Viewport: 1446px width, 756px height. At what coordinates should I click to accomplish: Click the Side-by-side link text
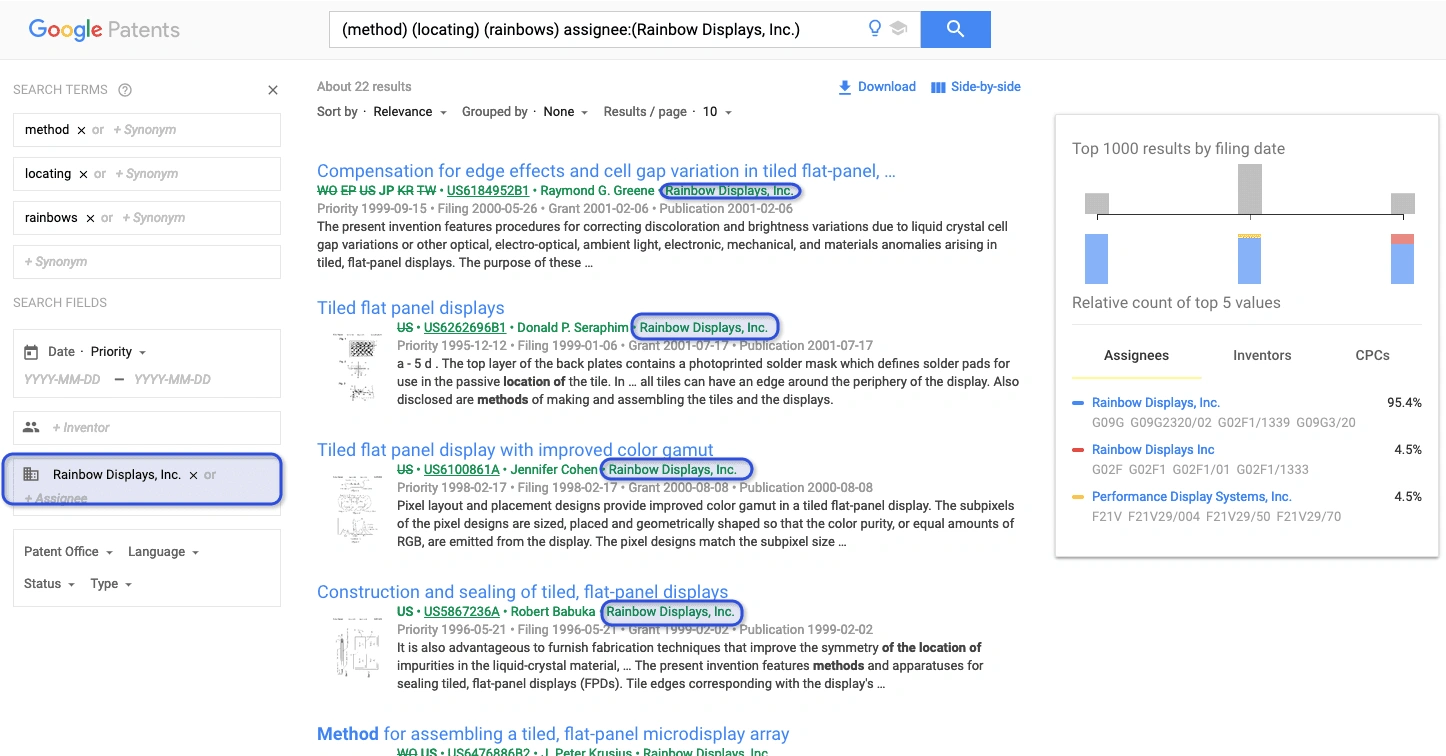pyautogui.click(x=986, y=87)
